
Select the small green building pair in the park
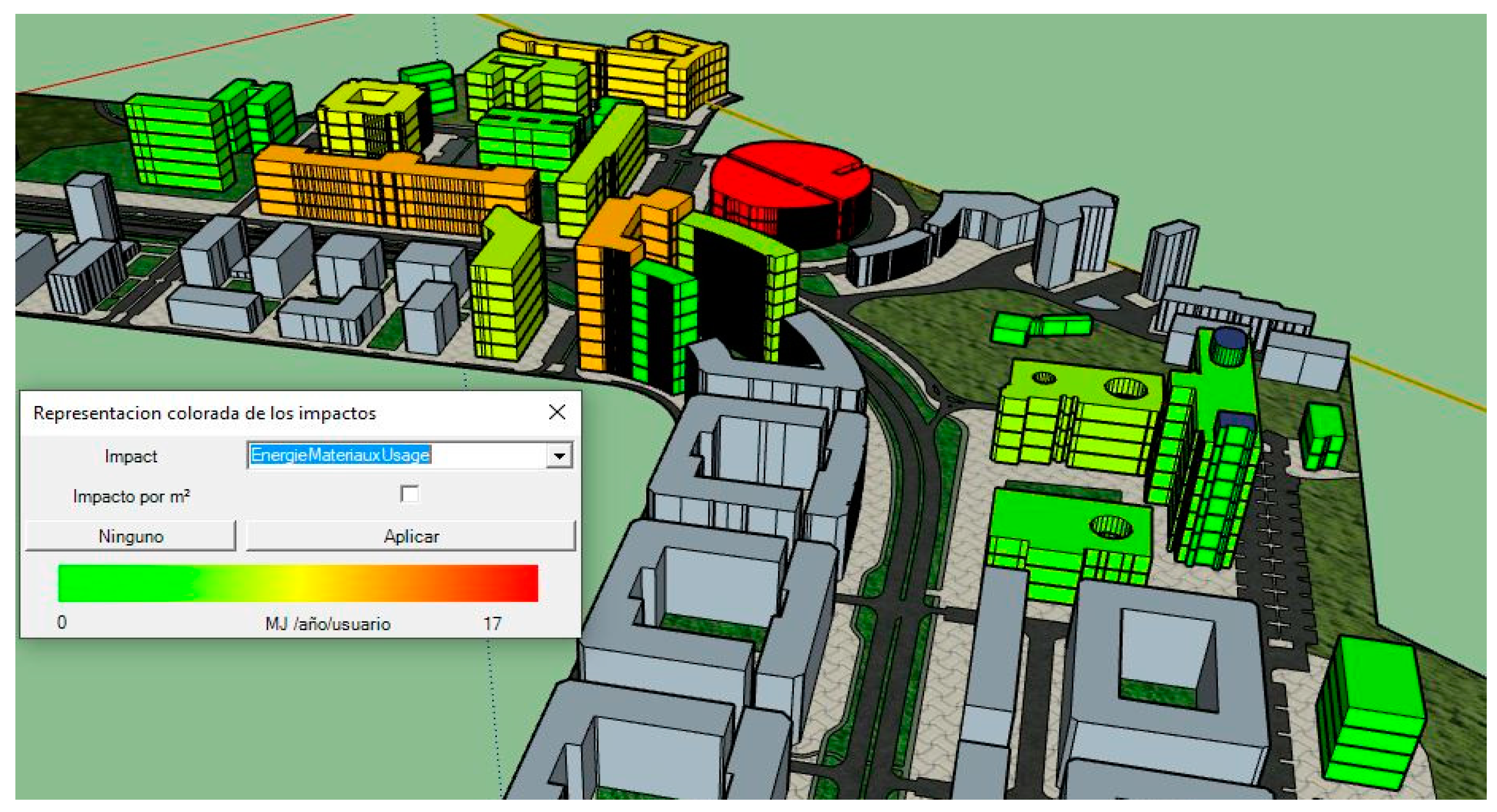(x=1040, y=328)
